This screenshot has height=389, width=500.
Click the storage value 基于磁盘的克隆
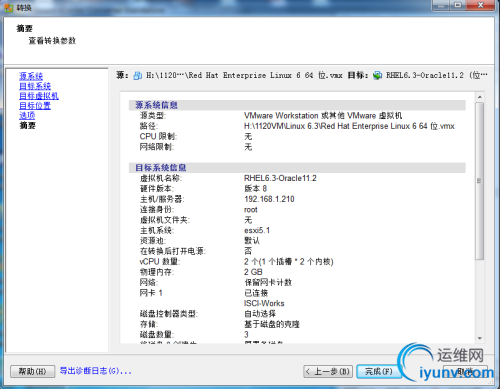pos(272,324)
